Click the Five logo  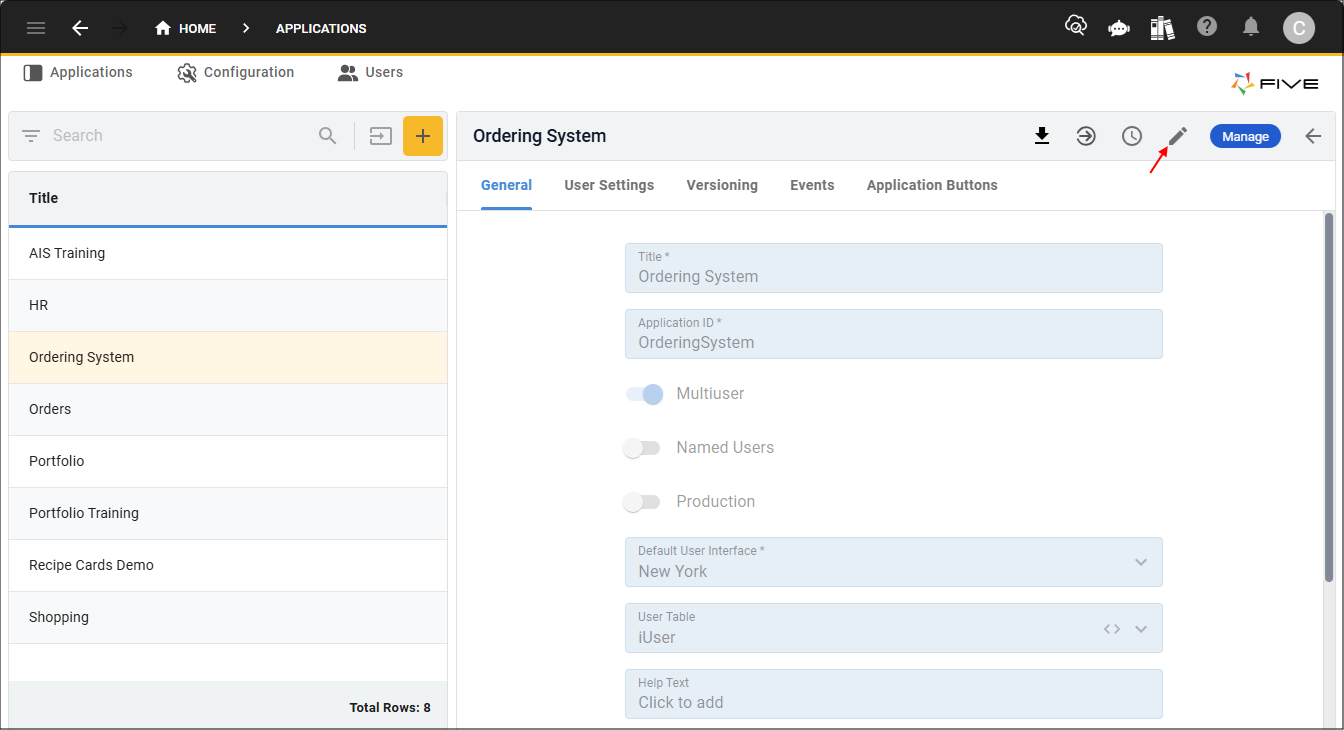click(x=1275, y=84)
